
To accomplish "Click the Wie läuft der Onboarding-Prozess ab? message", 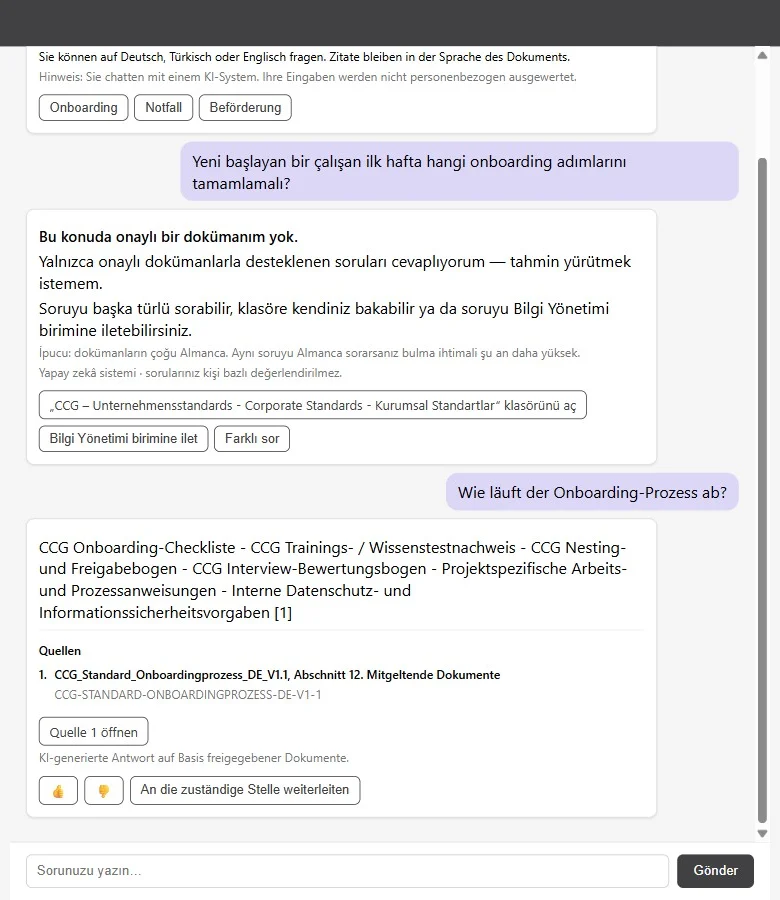I will point(592,492).
